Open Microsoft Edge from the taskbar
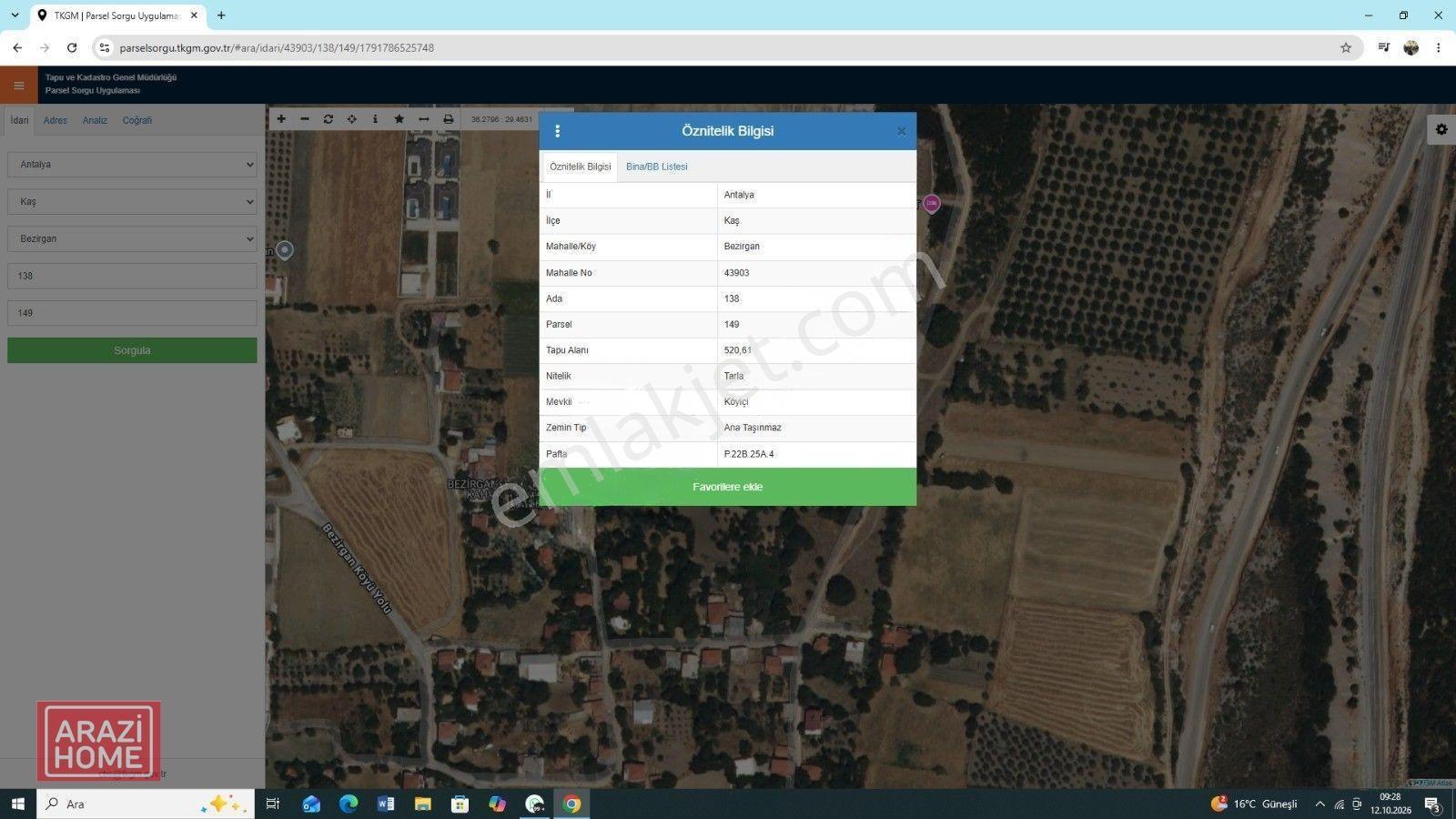This screenshot has height=819, width=1456. pyautogui.click(x=349, y=804)
